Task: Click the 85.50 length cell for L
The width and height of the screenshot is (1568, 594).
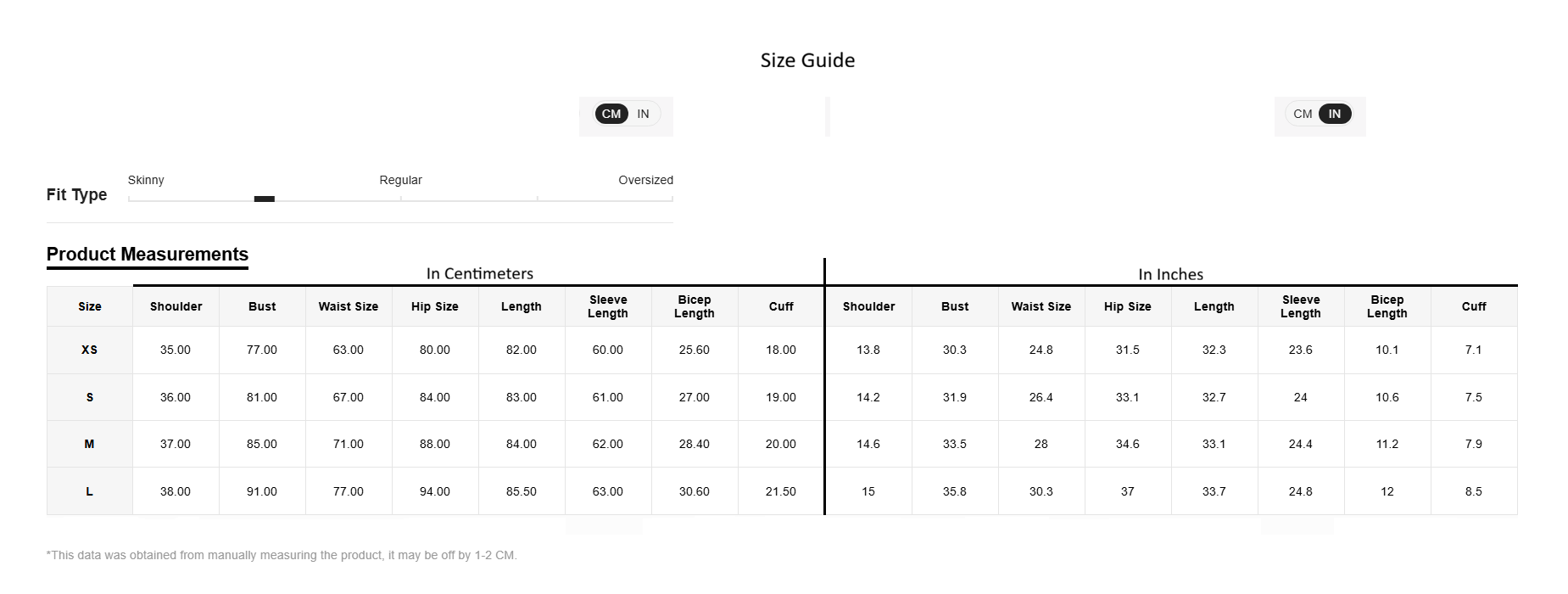Action: 522,491
